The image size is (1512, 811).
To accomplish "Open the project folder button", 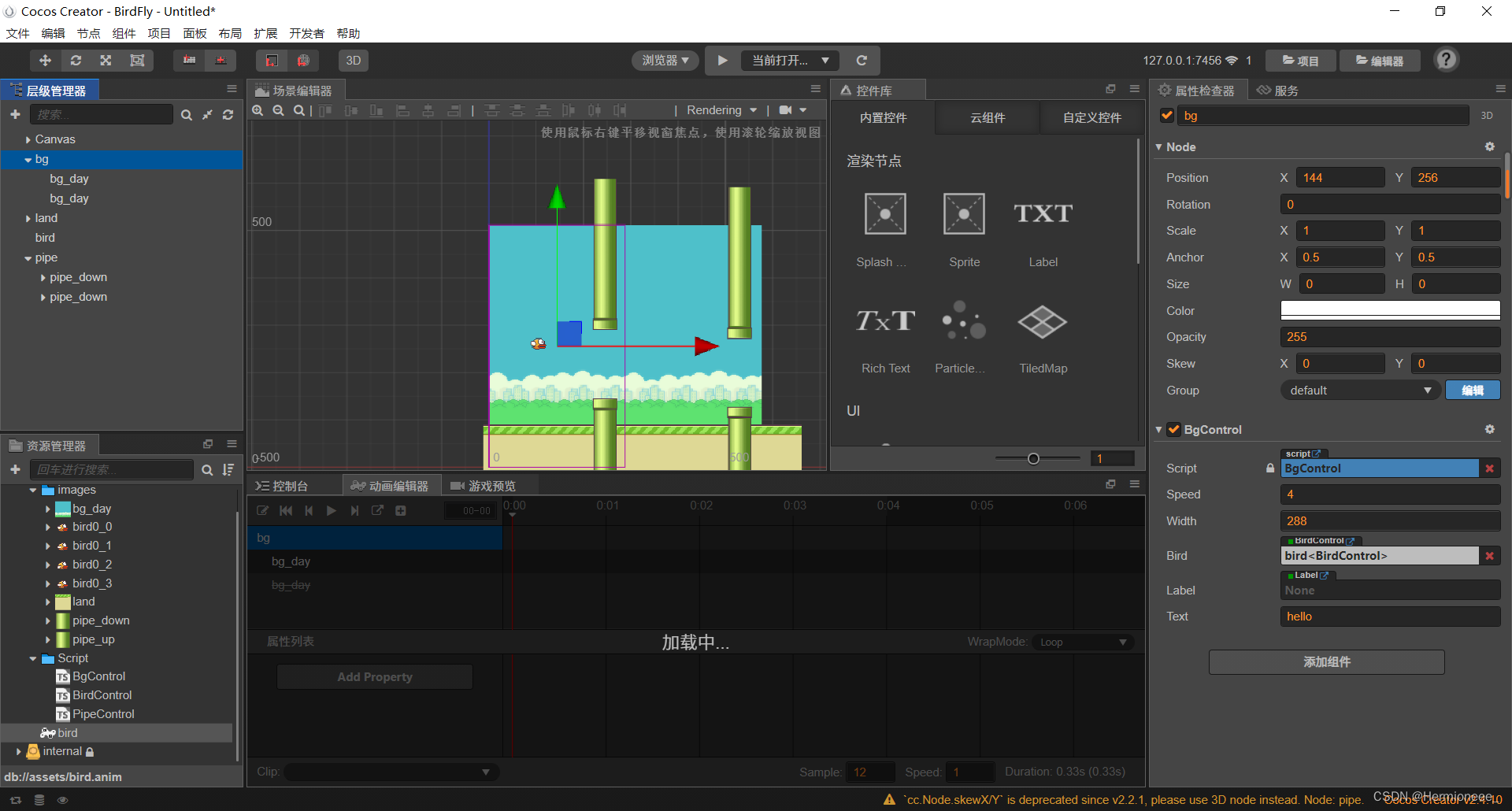I will click(x=1301, y=61).
